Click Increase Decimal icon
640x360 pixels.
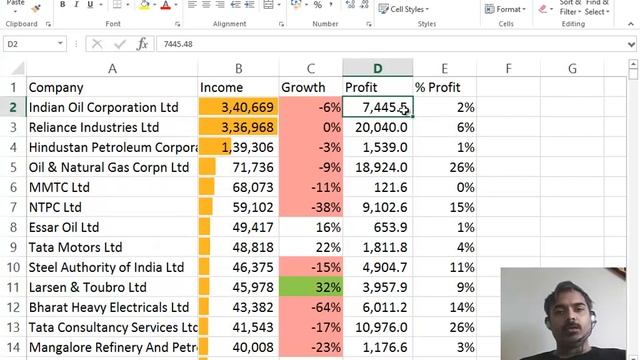coord(350,4)
